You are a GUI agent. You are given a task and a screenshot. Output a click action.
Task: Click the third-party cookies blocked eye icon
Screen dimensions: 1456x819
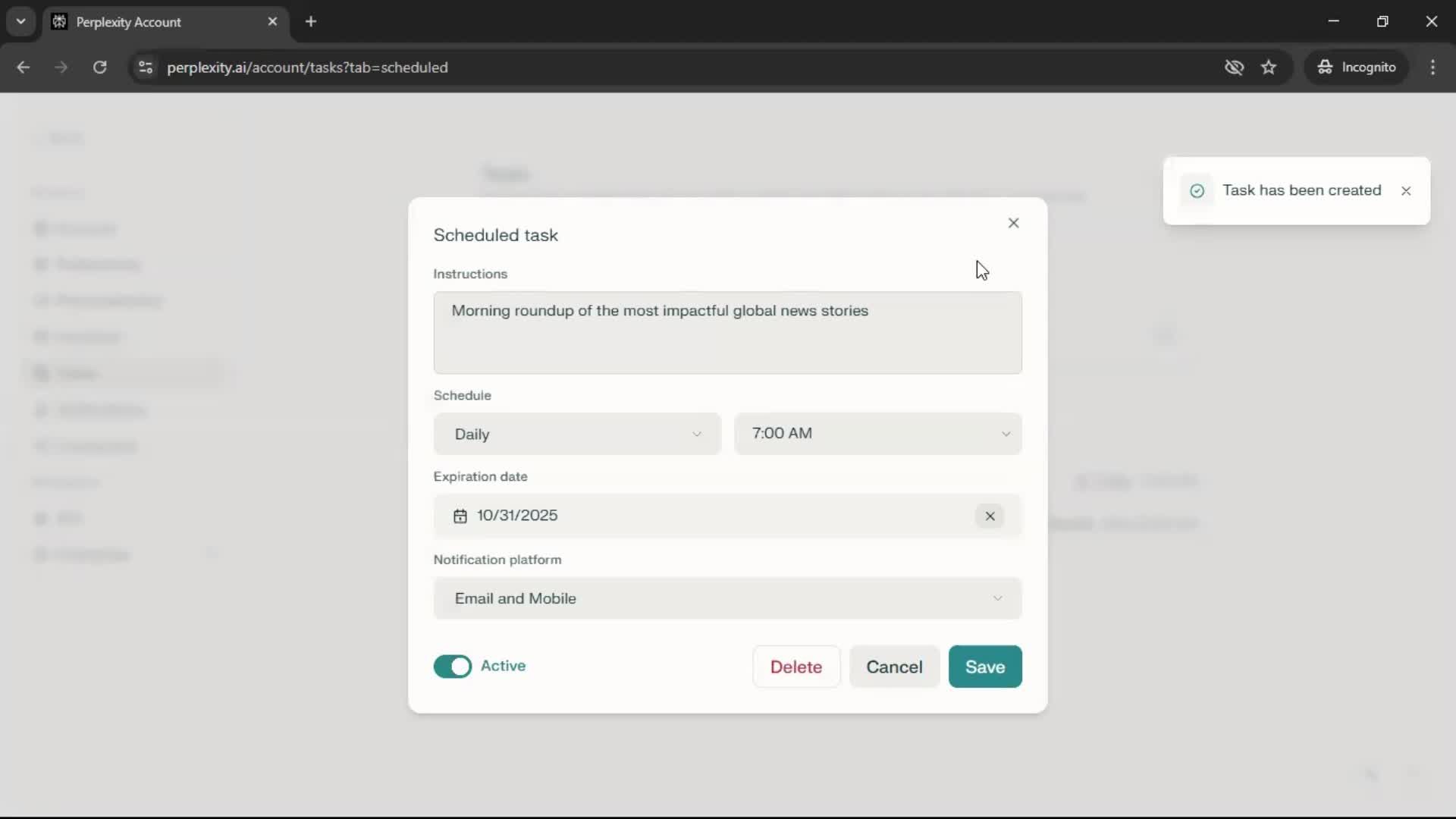click(1234, 67)
